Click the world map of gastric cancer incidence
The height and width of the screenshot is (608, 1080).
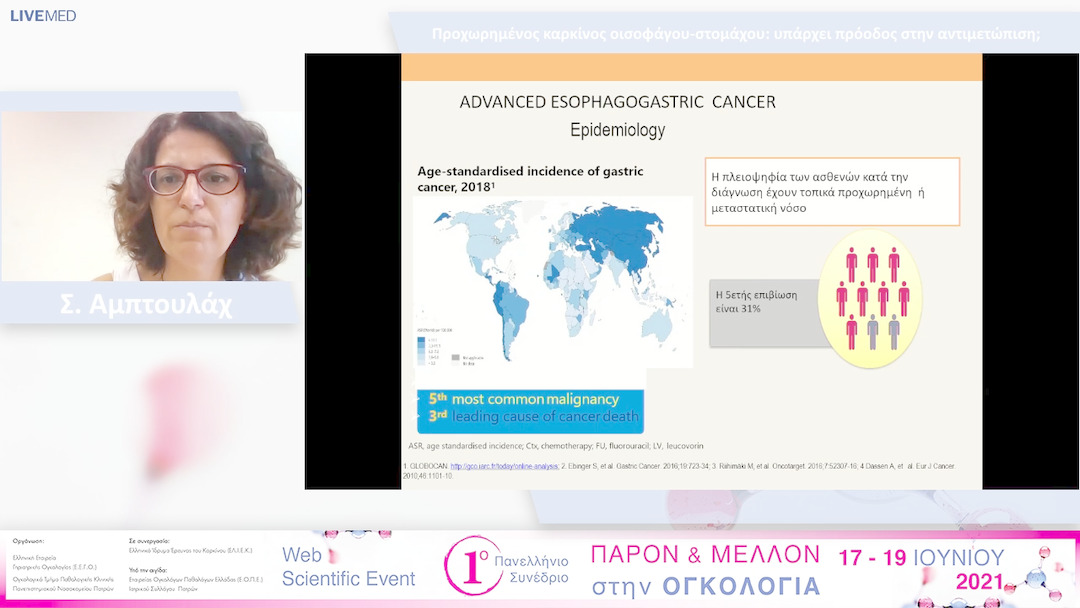coord(552,281)
